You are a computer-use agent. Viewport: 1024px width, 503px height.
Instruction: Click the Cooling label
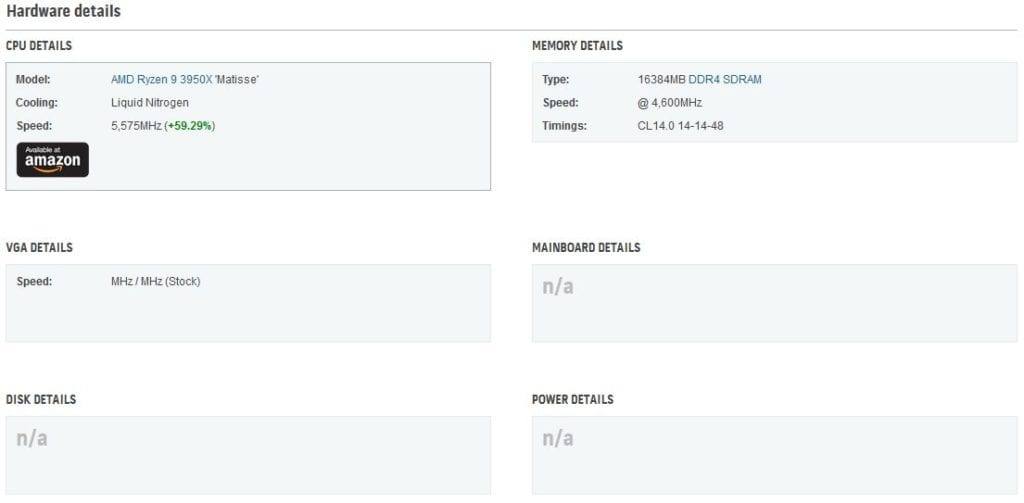click(37, 103)
